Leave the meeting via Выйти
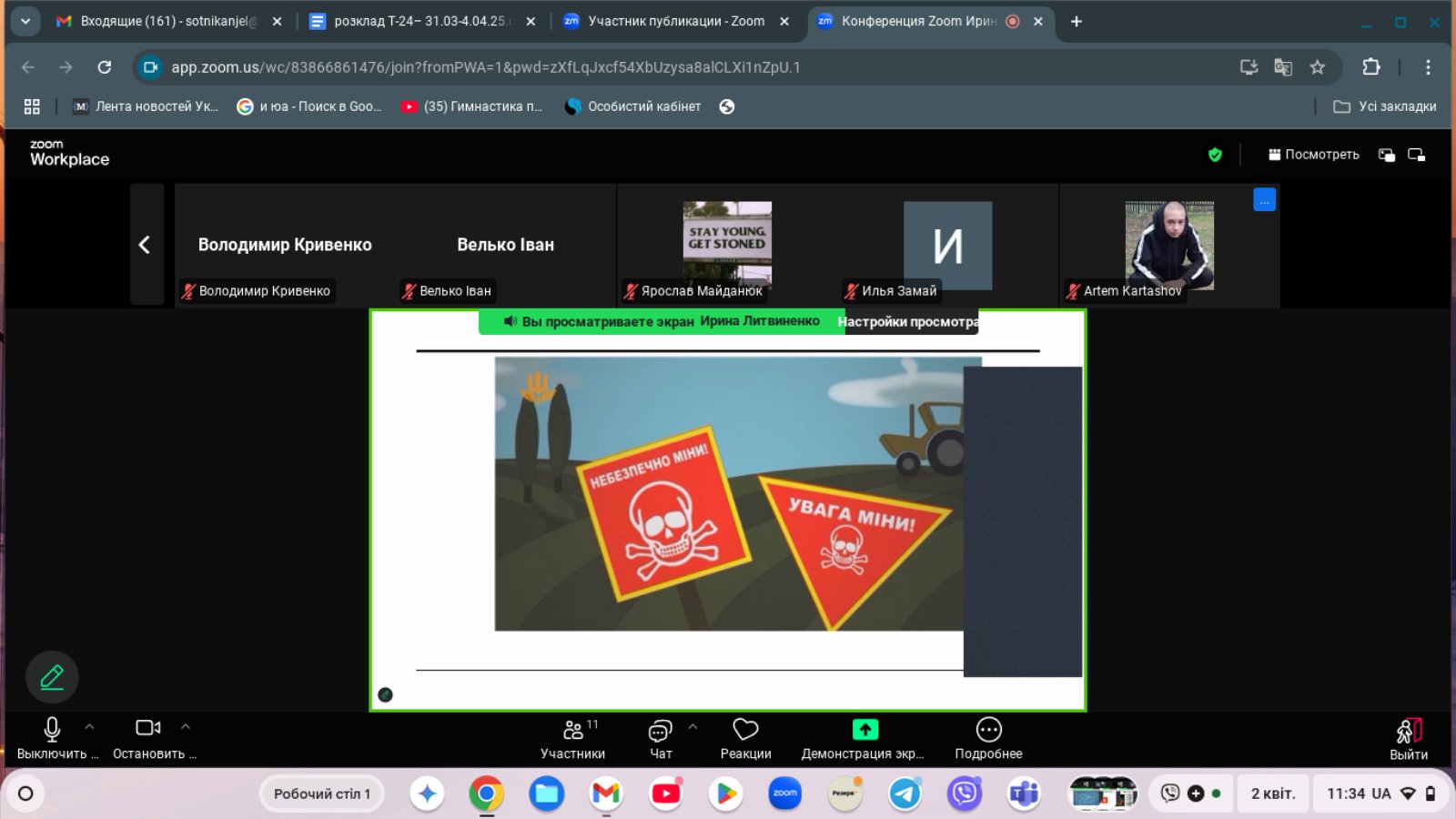The image size is (1456, 819). point(1409,738)
